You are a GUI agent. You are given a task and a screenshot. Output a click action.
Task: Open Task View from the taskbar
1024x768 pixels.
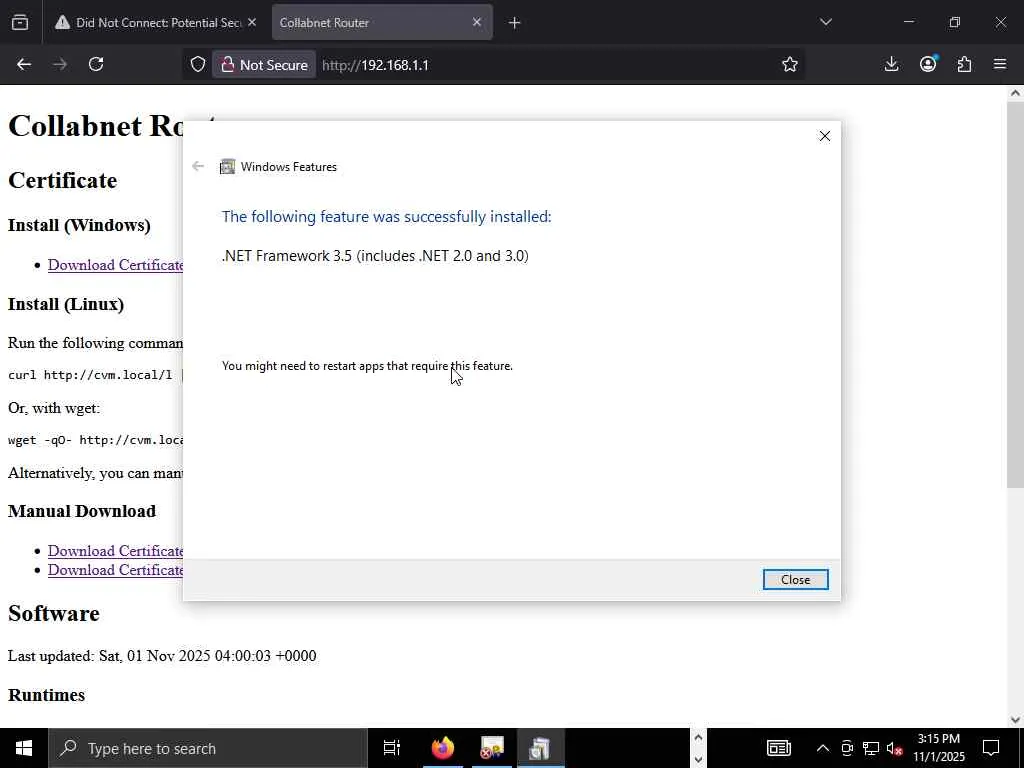click(x=392, y=748)
